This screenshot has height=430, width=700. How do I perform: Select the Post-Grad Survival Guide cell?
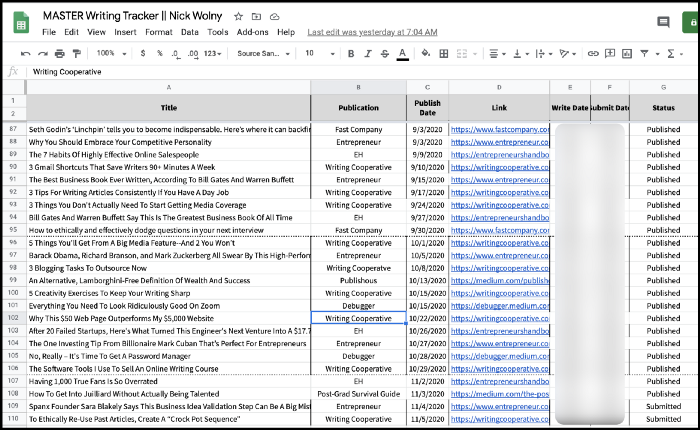click(358, 394)
